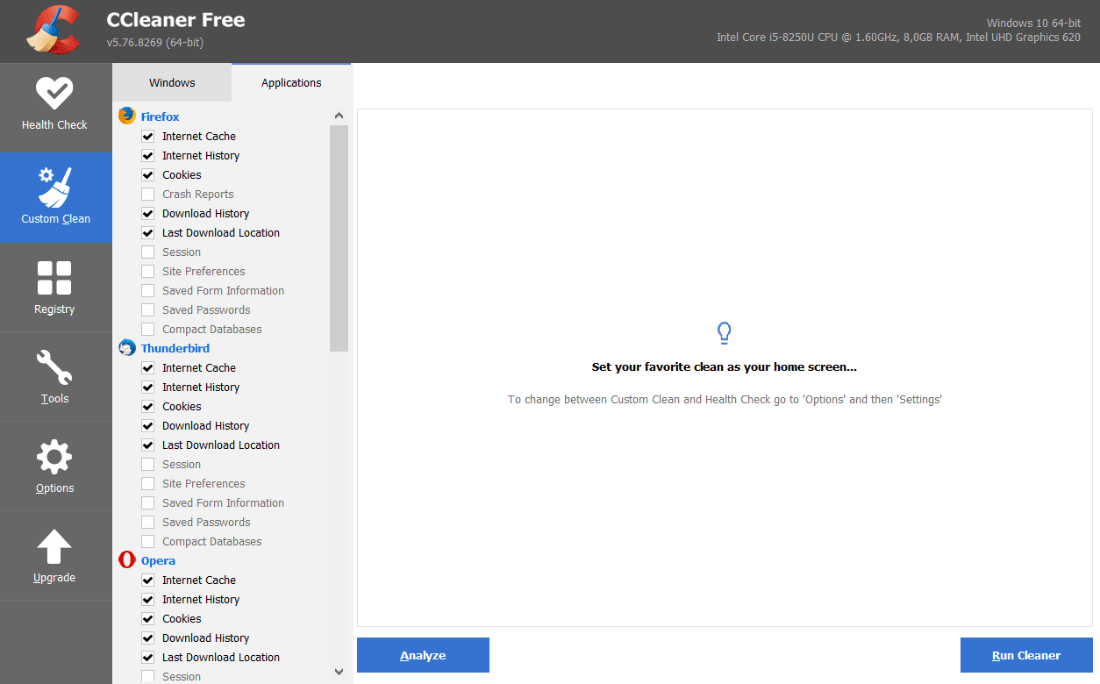
Task: Switch to the Windows tab
Action: click(172, 83)
